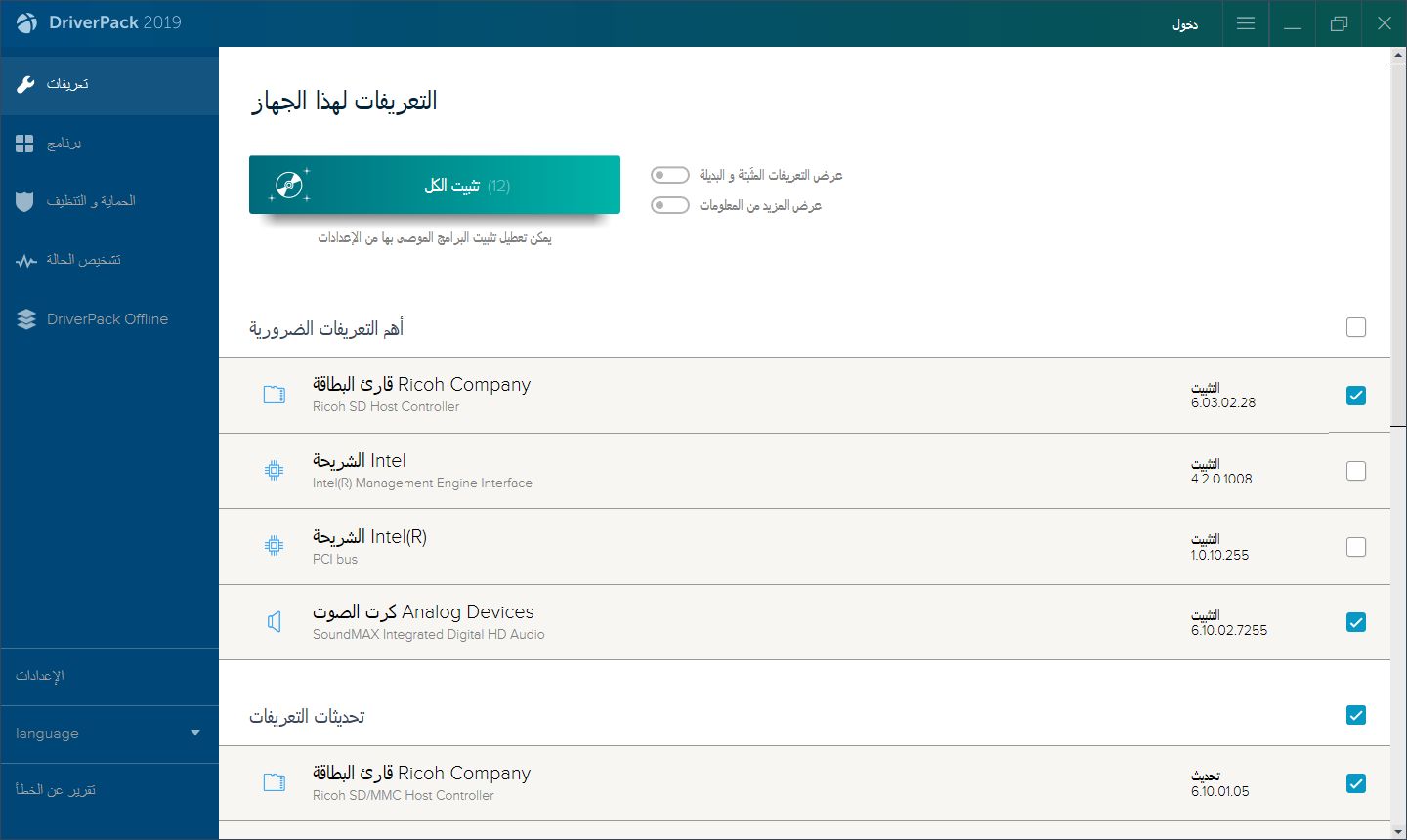Viewport: 1407px width, 840px height.
Task: Select DriverPack Offline menu item
Action: (109, 319)
